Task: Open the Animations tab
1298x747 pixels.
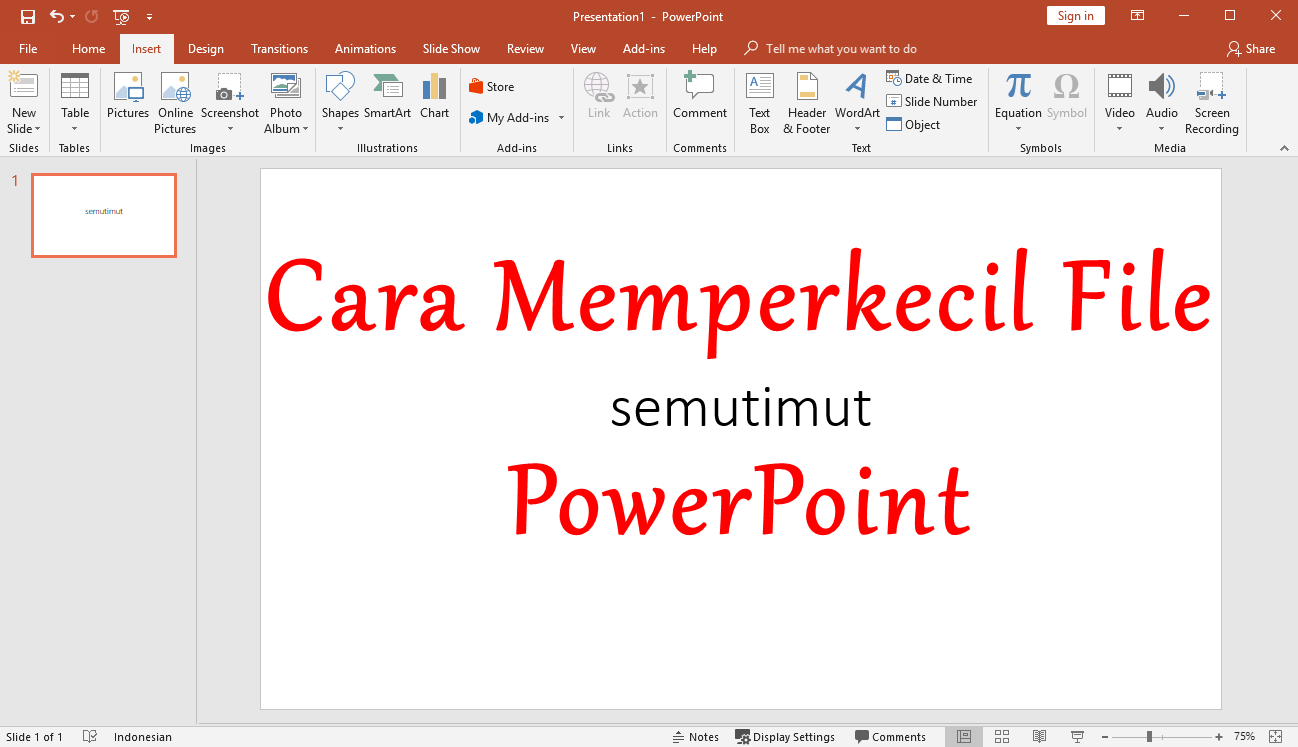Action: click(365, 49)
